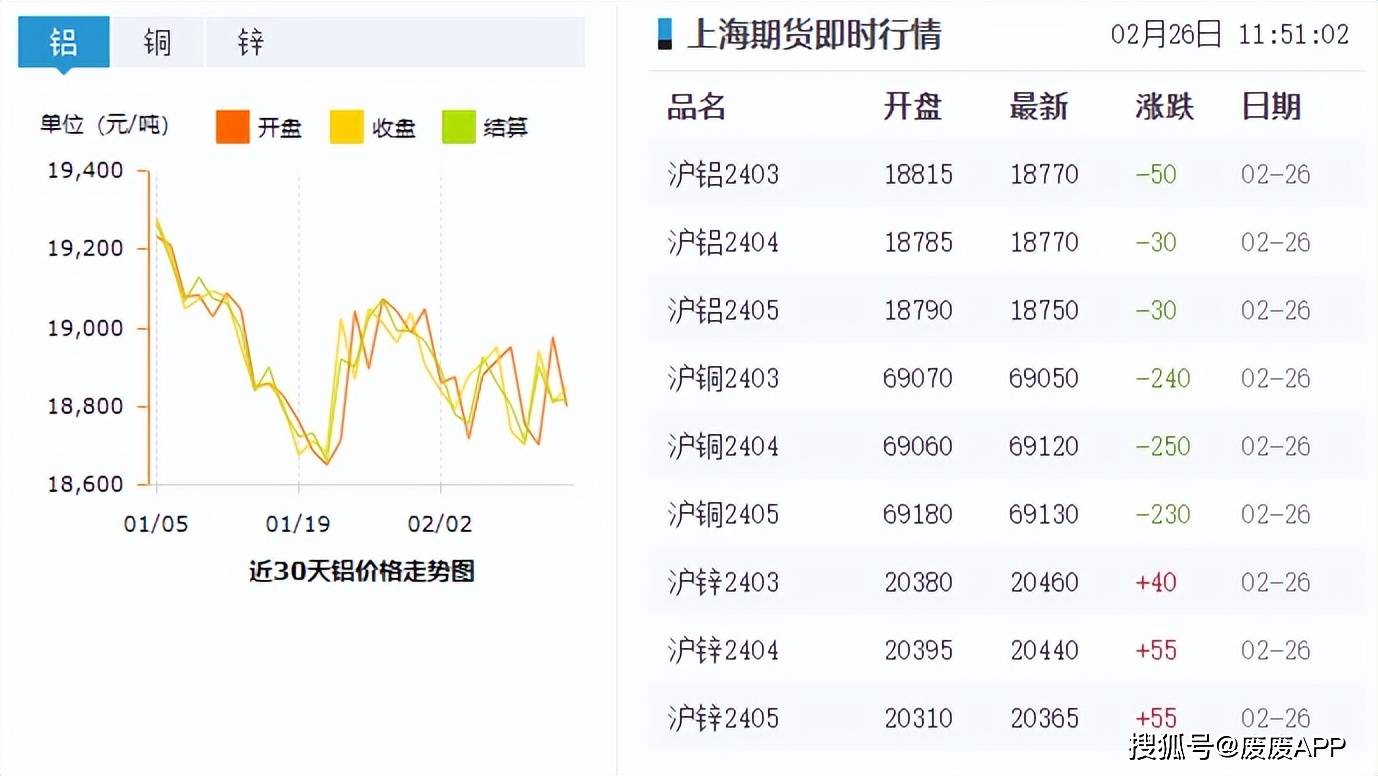
Task: Select the 沪铝2404 row name
Action: pyautogui.click(x=723, y=243)
